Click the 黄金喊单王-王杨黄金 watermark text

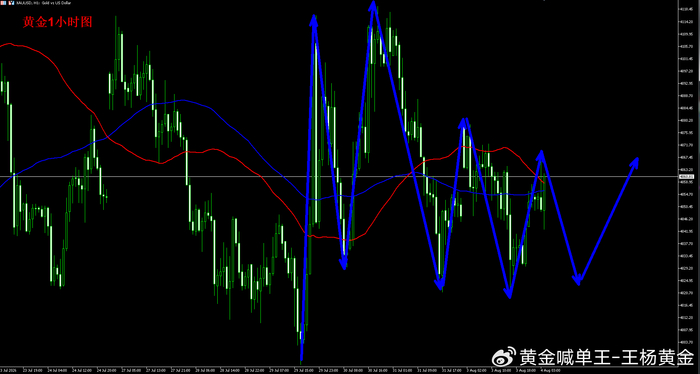(x=607, y=357)
